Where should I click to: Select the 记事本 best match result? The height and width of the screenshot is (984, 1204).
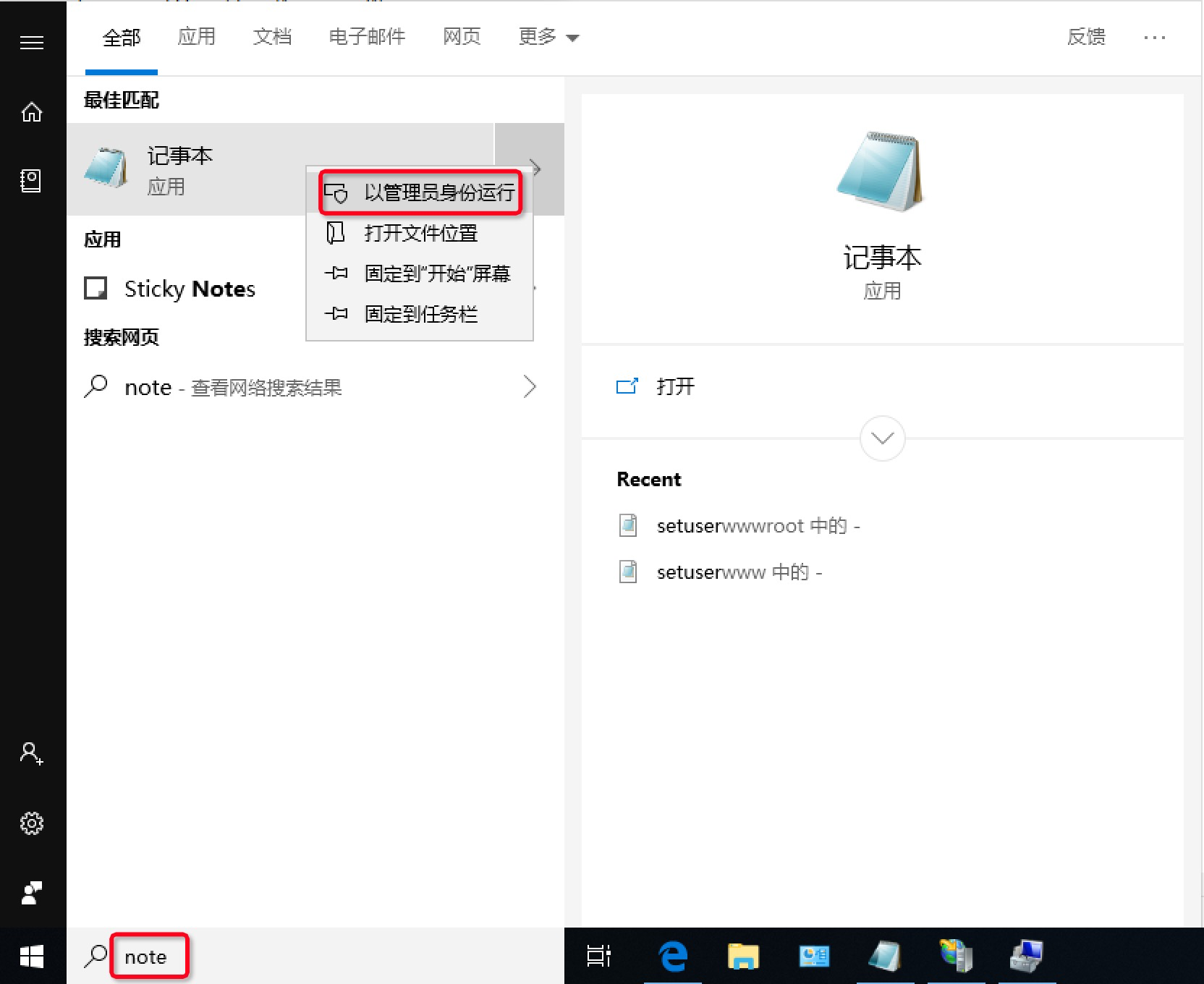(281, 169)
